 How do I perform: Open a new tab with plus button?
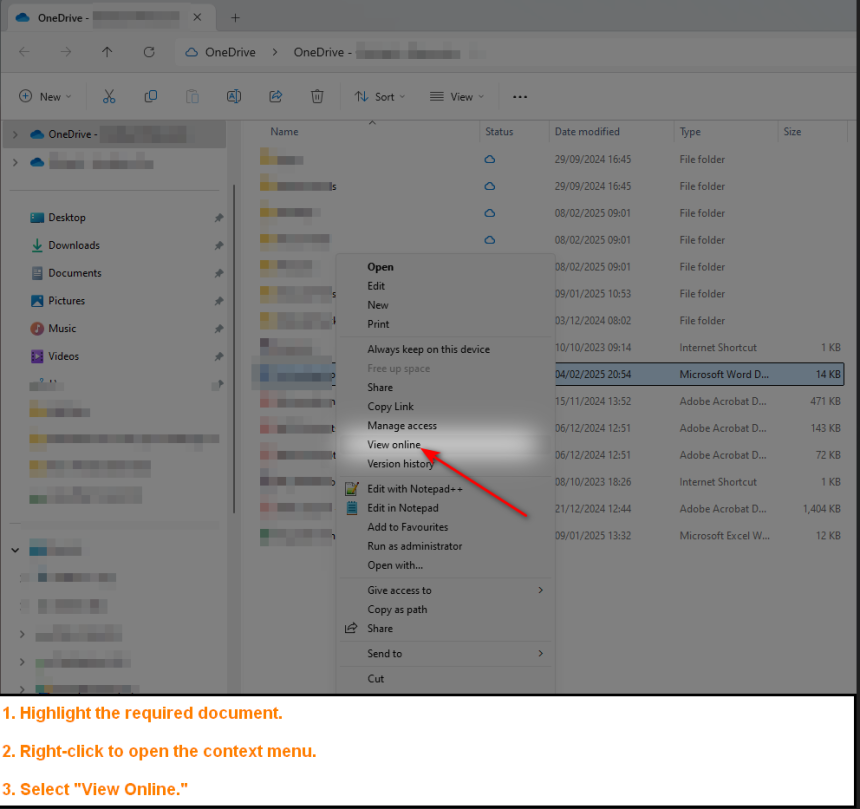tap(236, 18)
